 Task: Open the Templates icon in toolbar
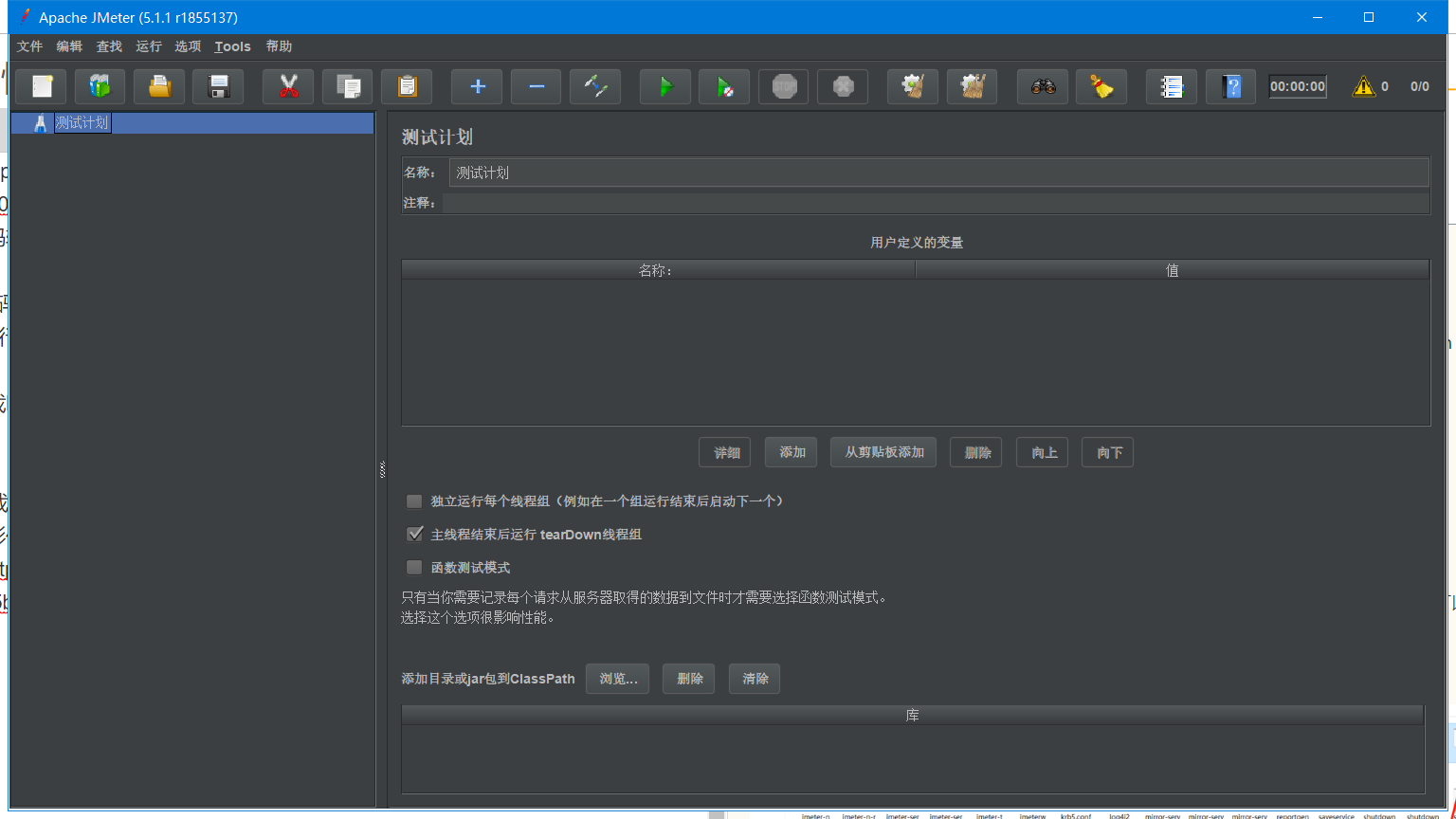(x=100, y=86)
